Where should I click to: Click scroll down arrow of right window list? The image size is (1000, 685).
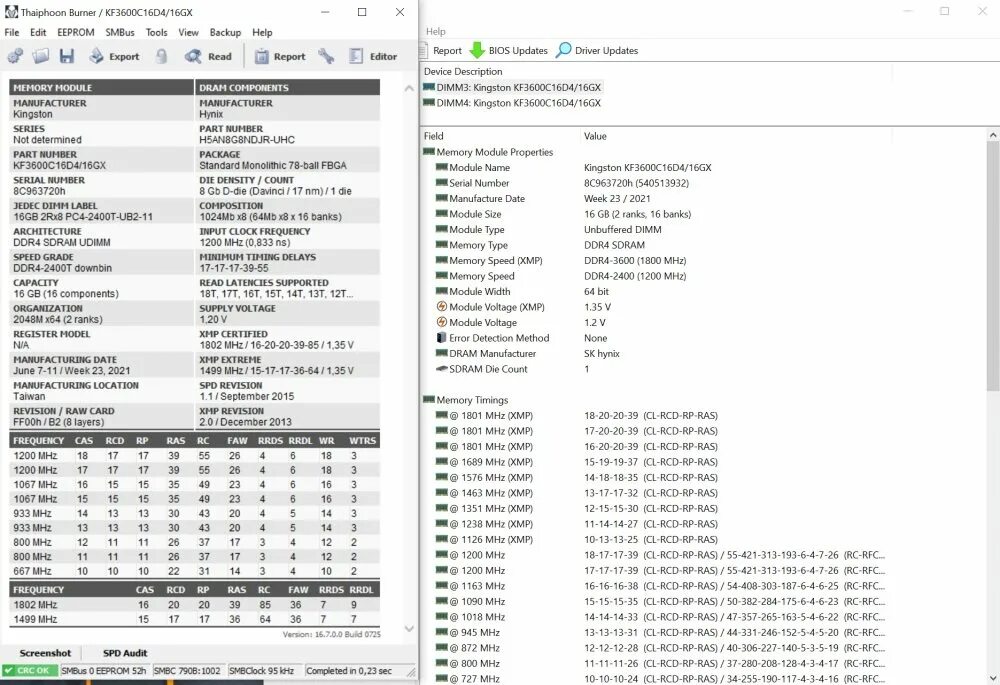(x=993, y=678)
